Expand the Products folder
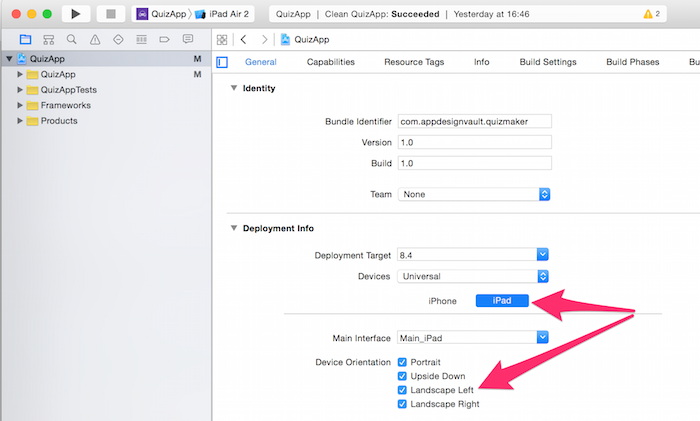700x421 pixels. point(20,121)
